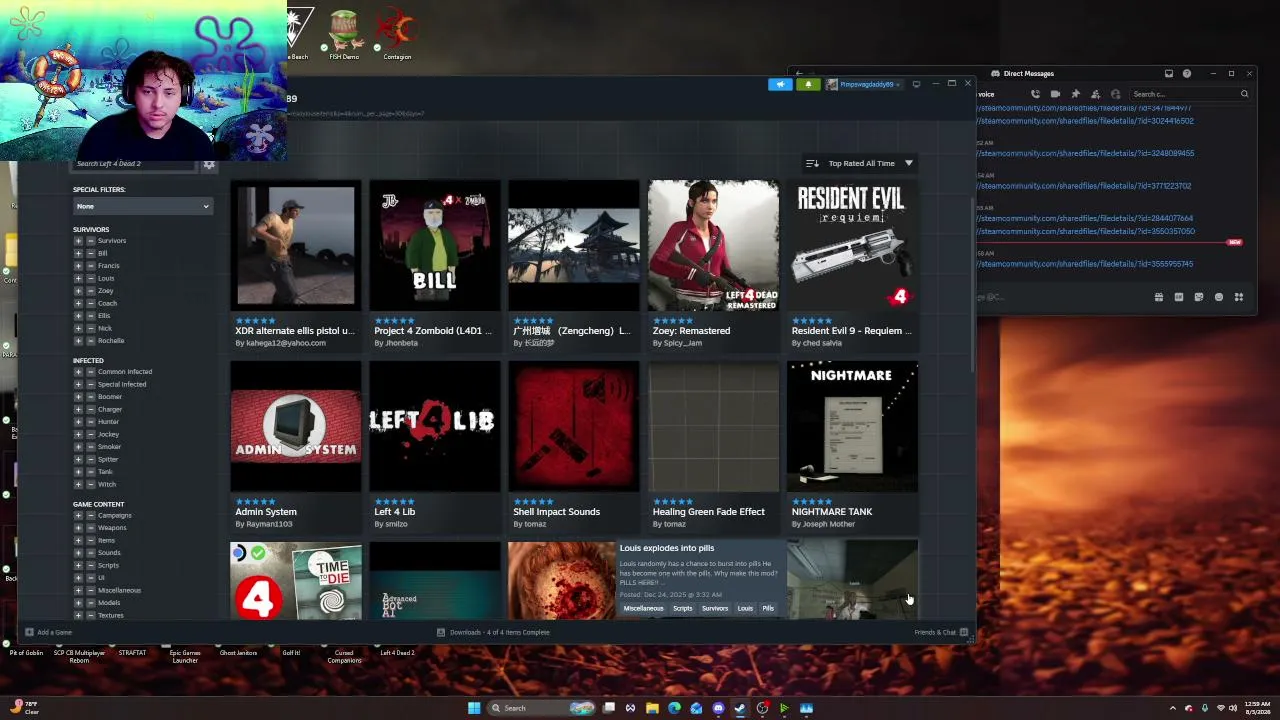Screen dimensions: 1280x720
Task: Select the Survivors tag on mod tooltip
Action: point(715,608)
